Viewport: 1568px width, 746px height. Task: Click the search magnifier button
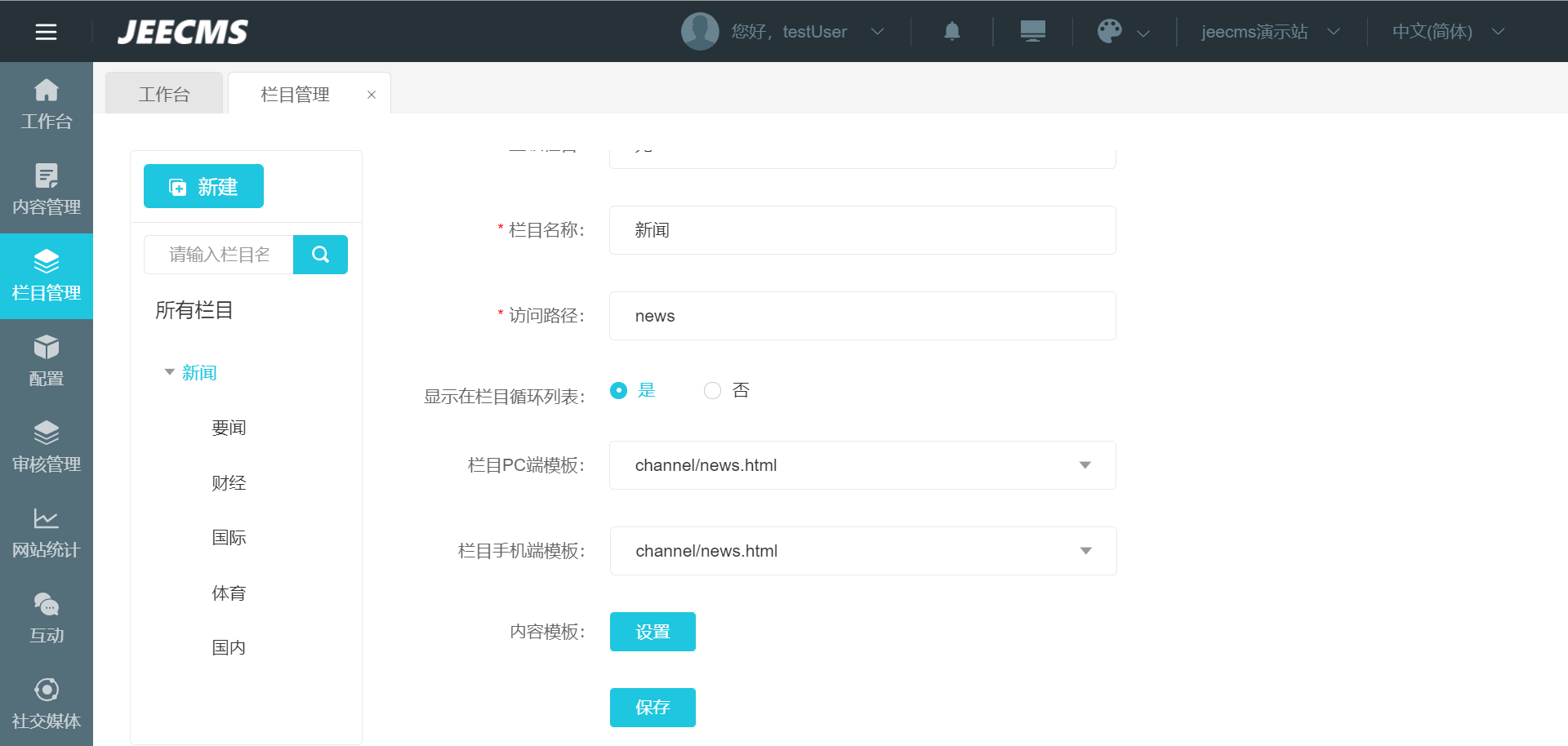click(x=320, y=255)
